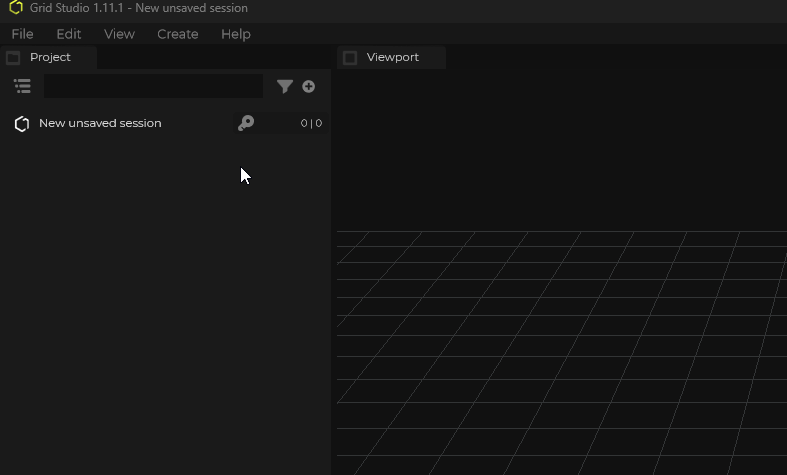
Task: Click the 0|0 counter on session row
Action: 311,124
